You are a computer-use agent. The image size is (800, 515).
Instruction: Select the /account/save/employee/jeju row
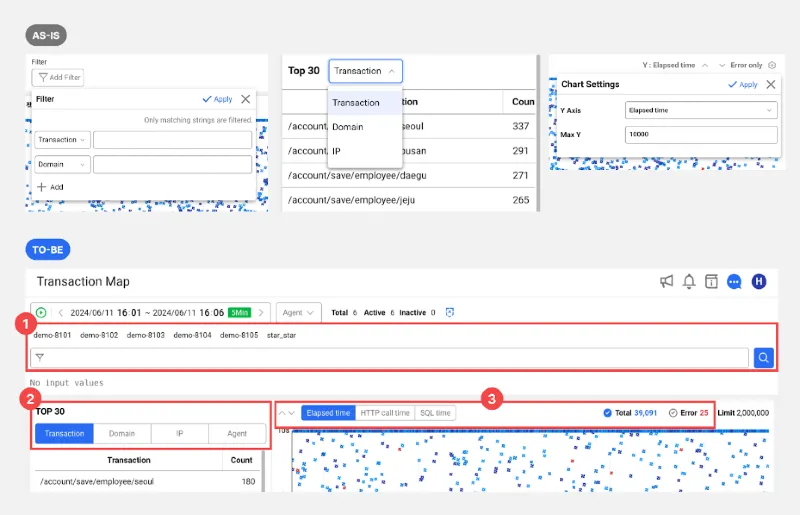tap(409, 200)
